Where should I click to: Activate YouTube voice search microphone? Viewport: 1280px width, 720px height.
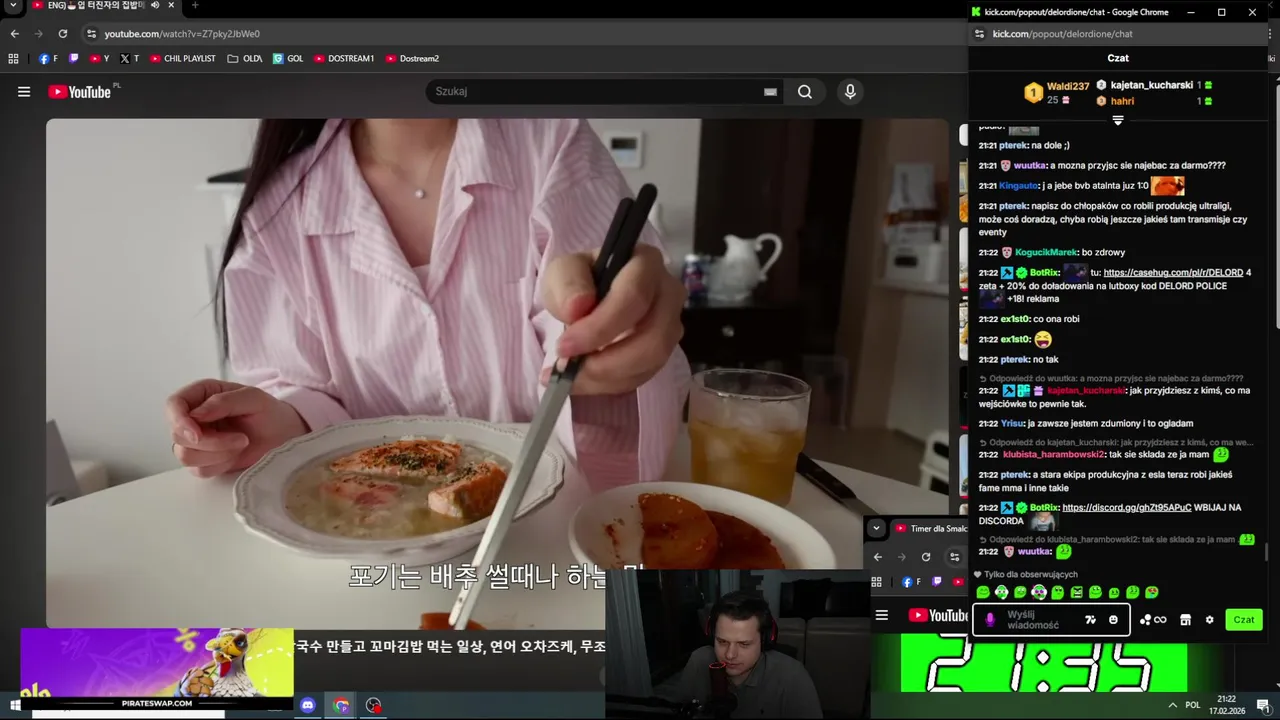pos(850,92)
